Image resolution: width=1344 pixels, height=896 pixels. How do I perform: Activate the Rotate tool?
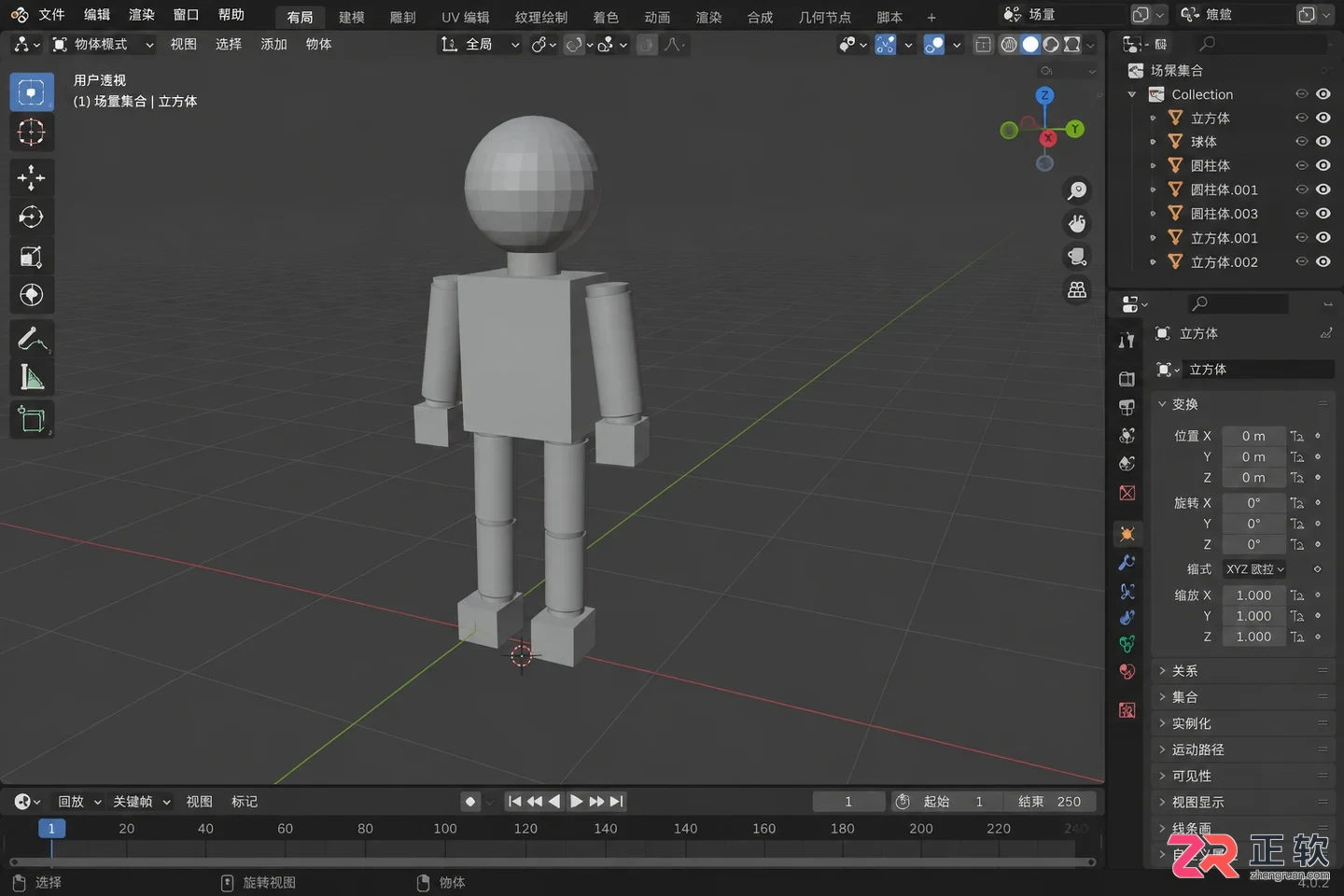[31, 217]
